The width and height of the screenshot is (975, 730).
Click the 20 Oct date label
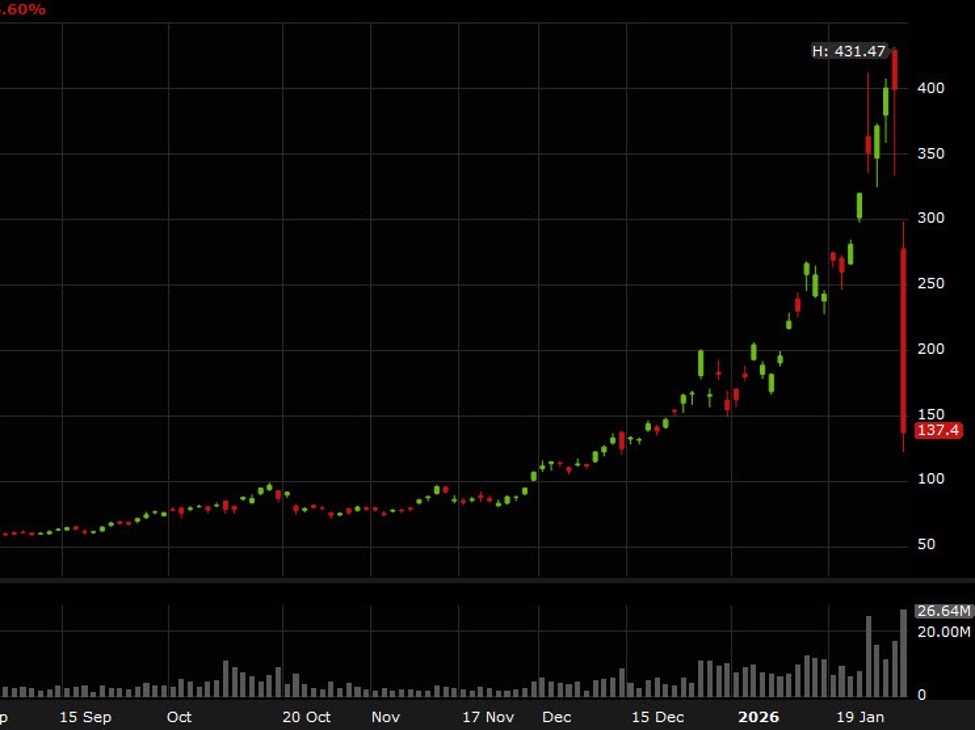[306, 717]
